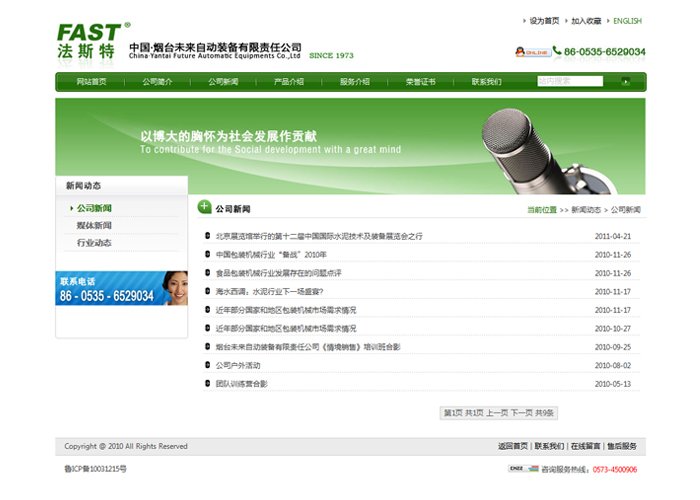
Task: Click the date 2010-05-13
Action: [x=612, y=383]
